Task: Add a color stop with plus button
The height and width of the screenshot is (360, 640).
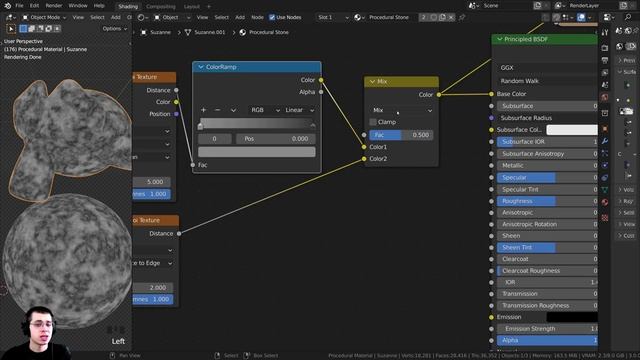Action: [x=203, y=110]
